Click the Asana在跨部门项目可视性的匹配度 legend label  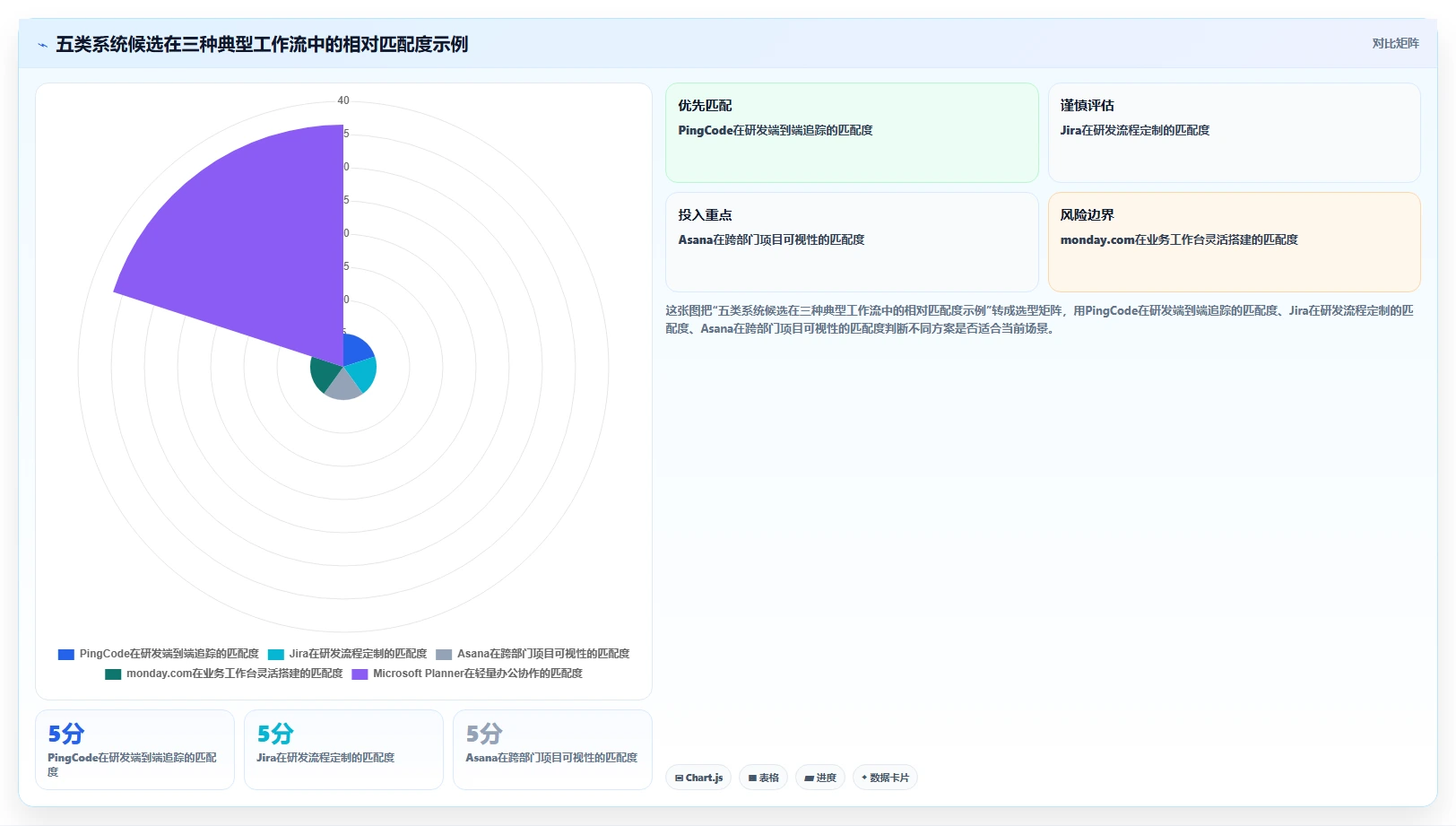543,654
